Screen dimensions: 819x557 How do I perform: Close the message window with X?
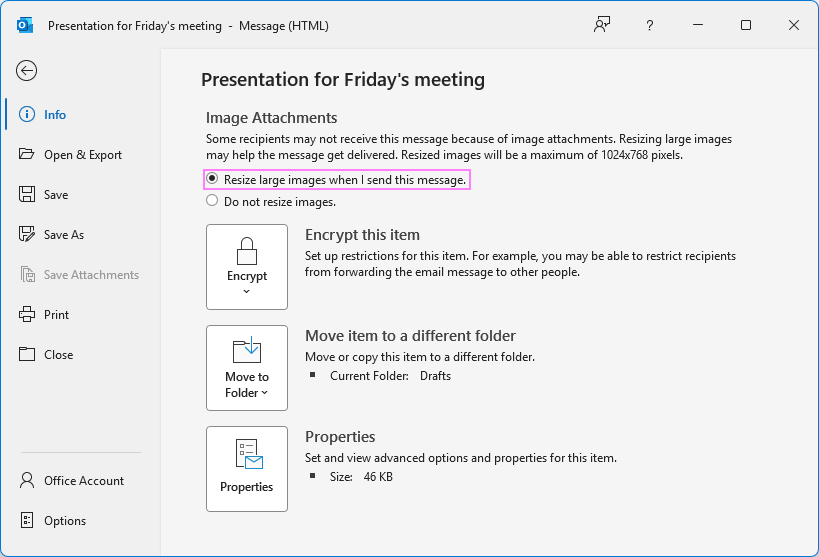794,25
